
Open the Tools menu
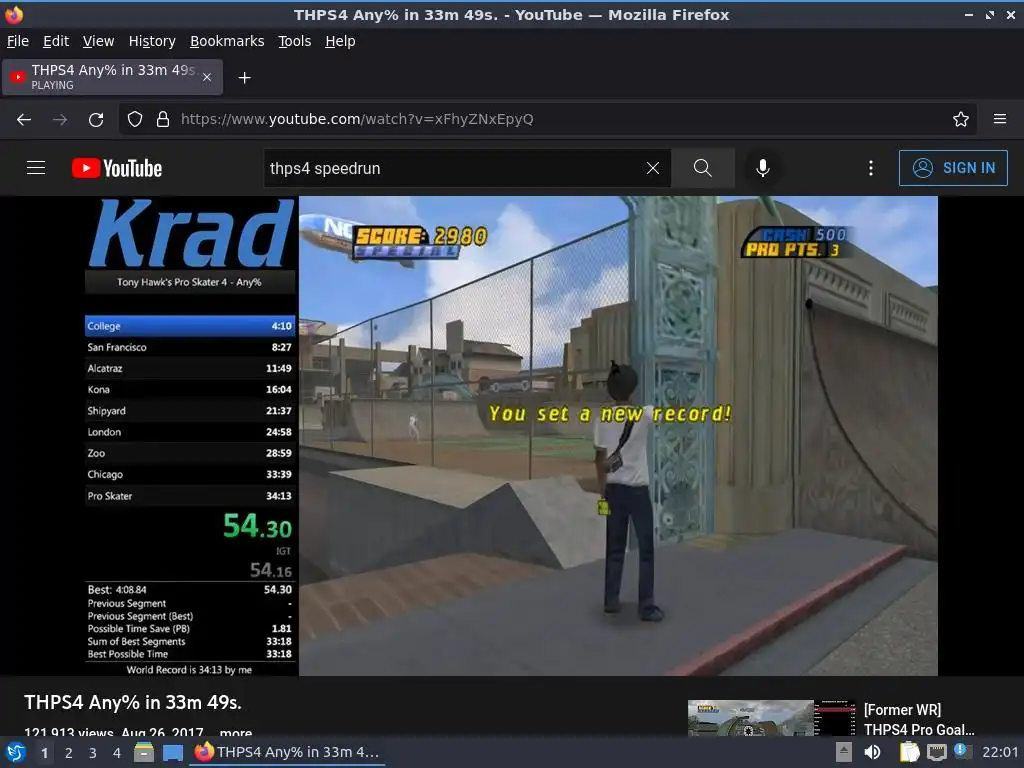click(295, 41)
